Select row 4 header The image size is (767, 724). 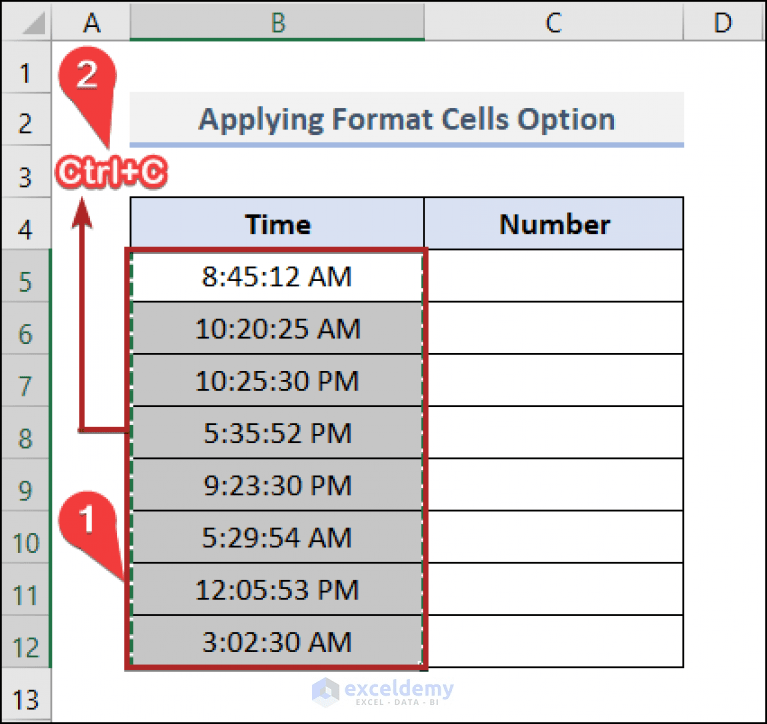[x=26, y=224]
